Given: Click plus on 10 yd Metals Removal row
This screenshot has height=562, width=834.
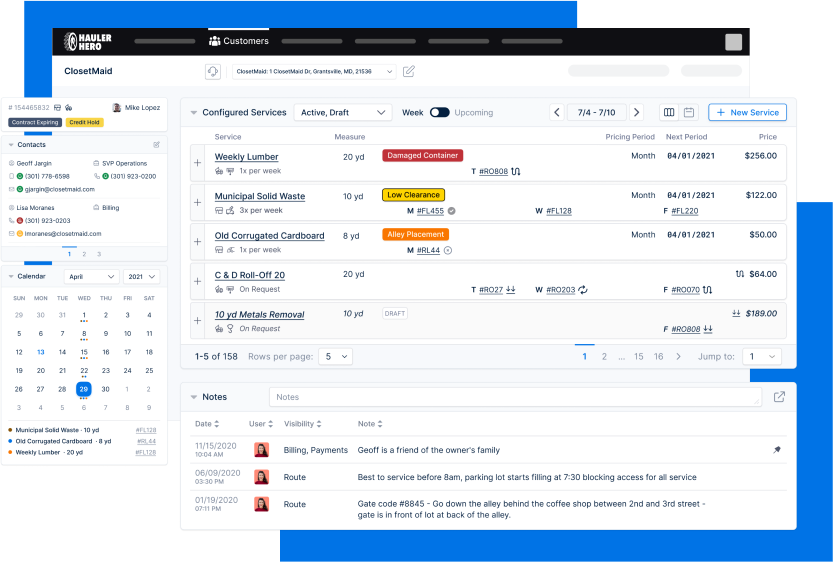Looking at the screenshot, I should [197, 321].
